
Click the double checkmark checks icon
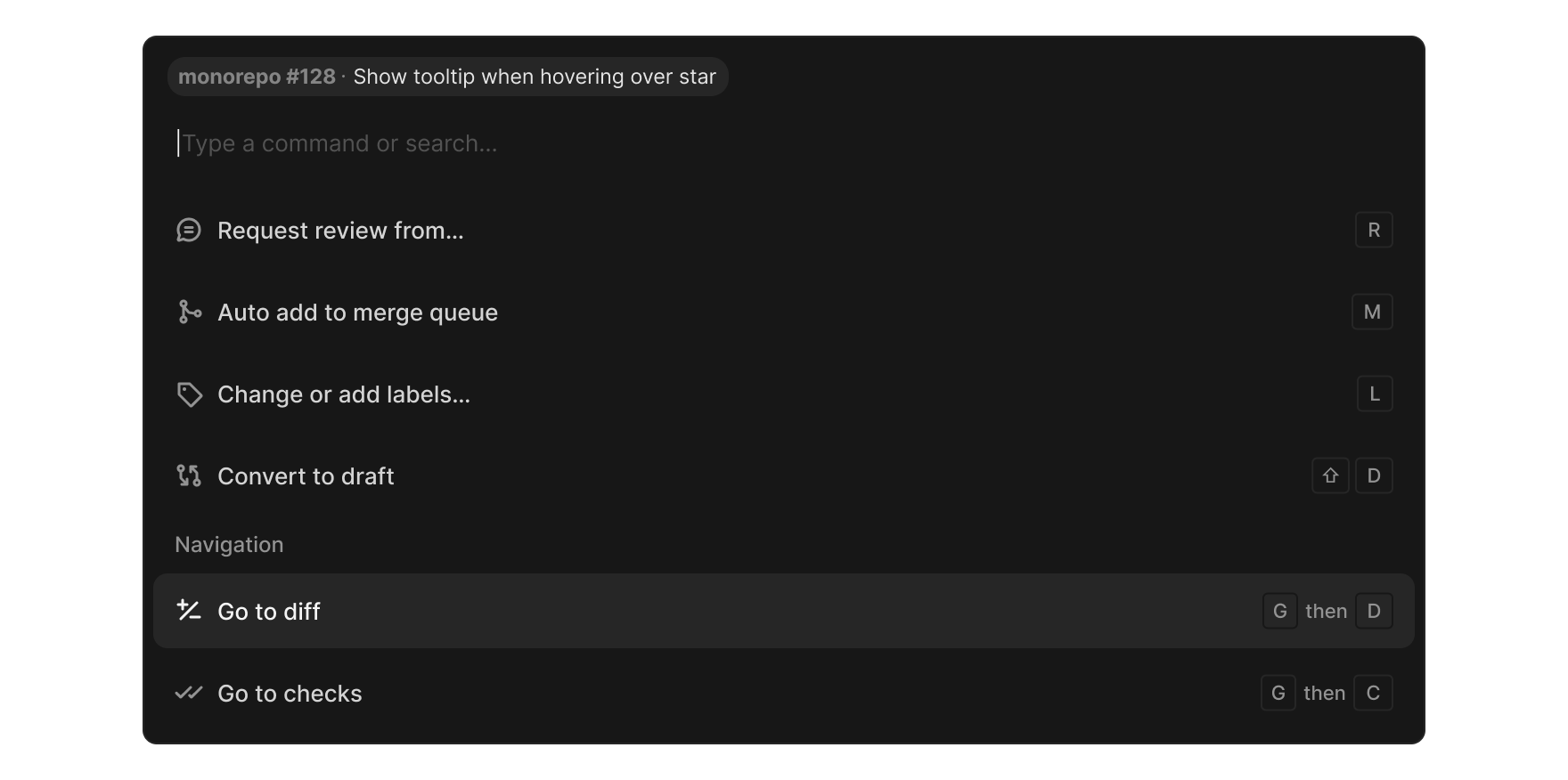(x=189, y=693)
